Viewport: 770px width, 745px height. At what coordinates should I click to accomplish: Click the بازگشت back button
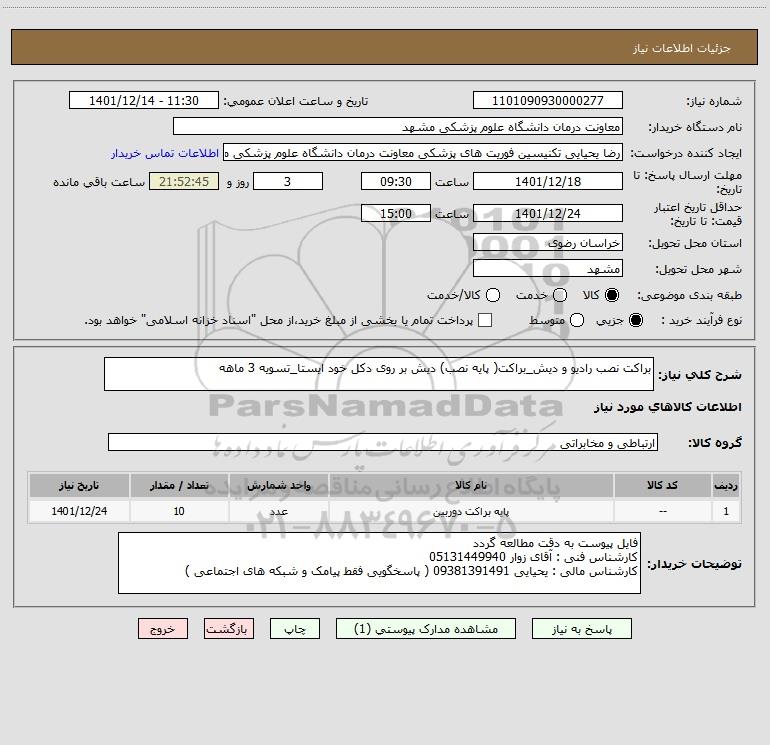[x=229, y=629]
